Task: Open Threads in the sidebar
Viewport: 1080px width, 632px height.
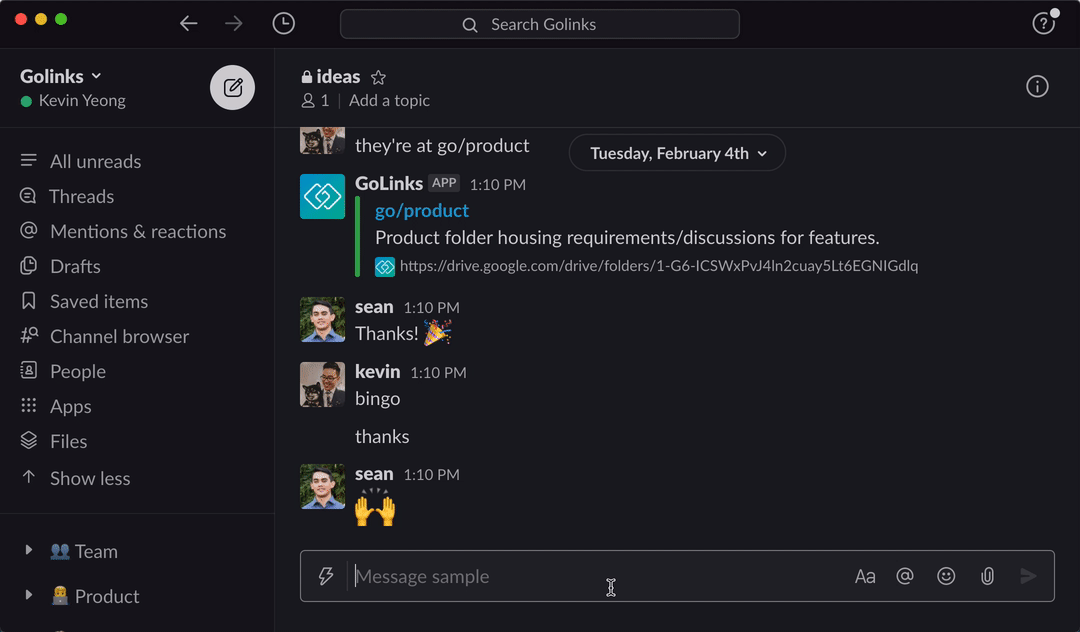Action: (81, 196)
